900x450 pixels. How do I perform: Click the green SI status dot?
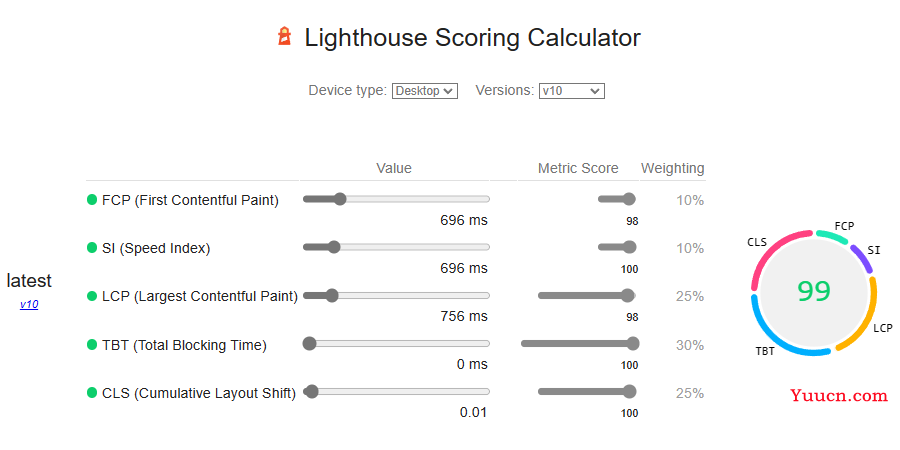click(92, 247)
